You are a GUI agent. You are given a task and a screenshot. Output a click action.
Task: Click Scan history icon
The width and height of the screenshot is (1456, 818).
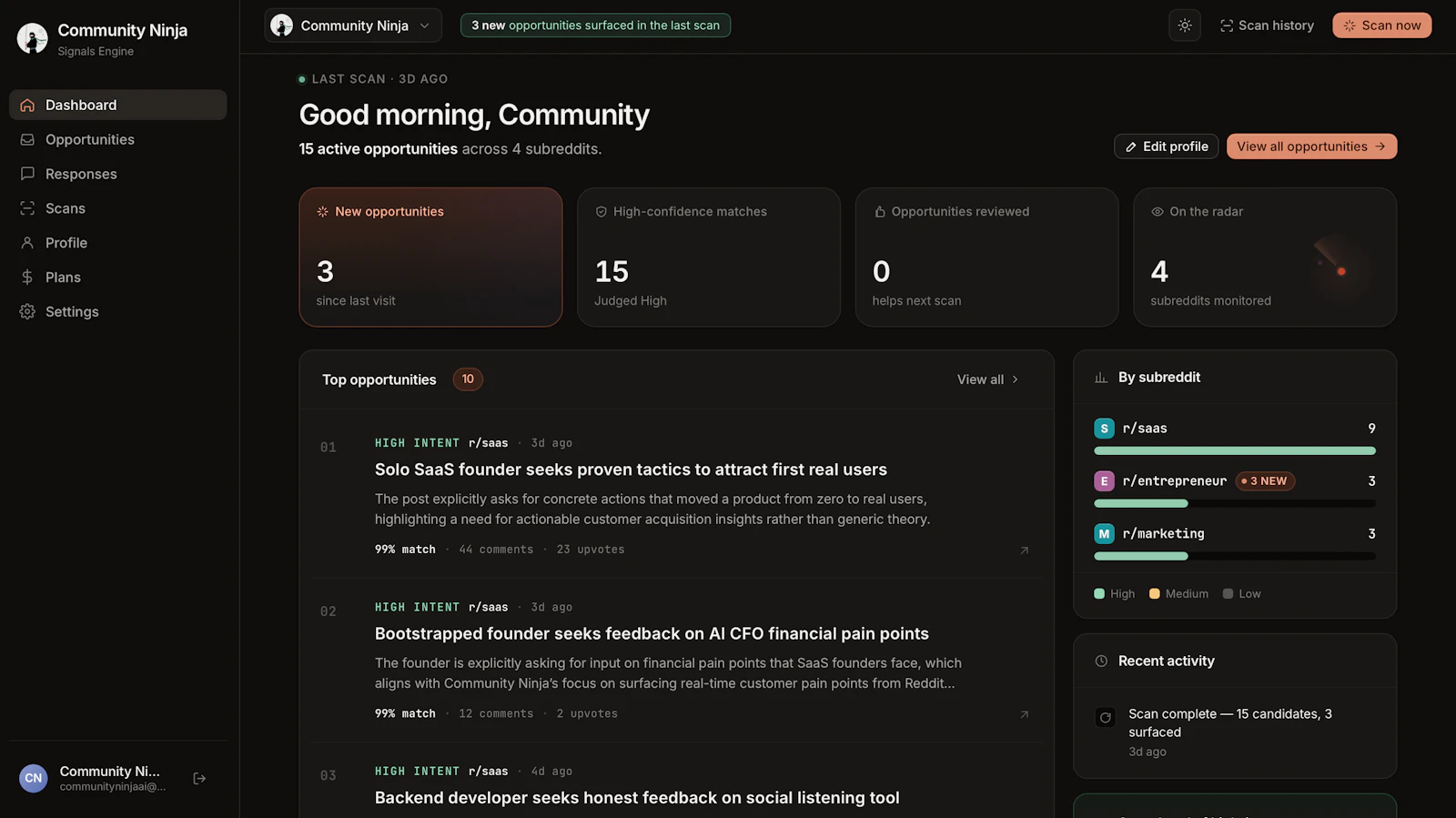coord(1227,25)
